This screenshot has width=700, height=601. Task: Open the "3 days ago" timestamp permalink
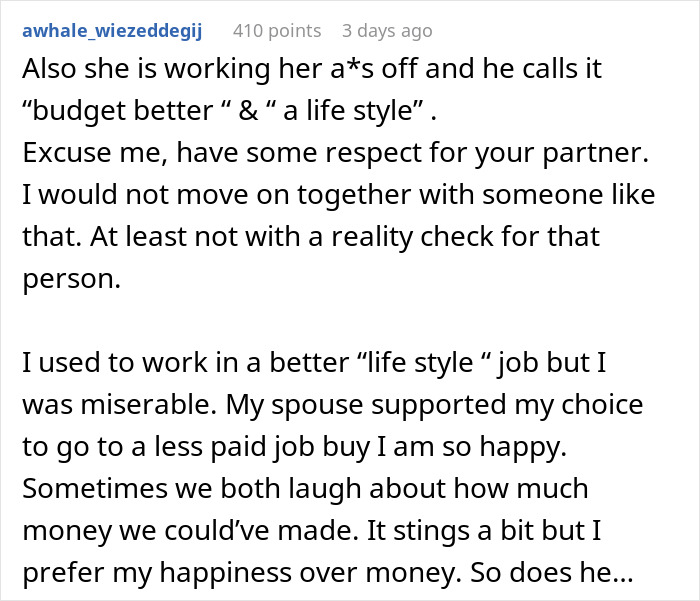click(385, 31)
